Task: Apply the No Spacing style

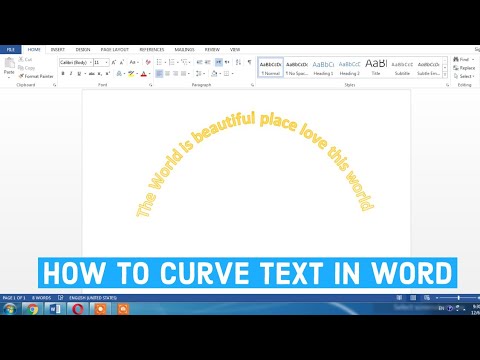Action: [x=297, y=68]
